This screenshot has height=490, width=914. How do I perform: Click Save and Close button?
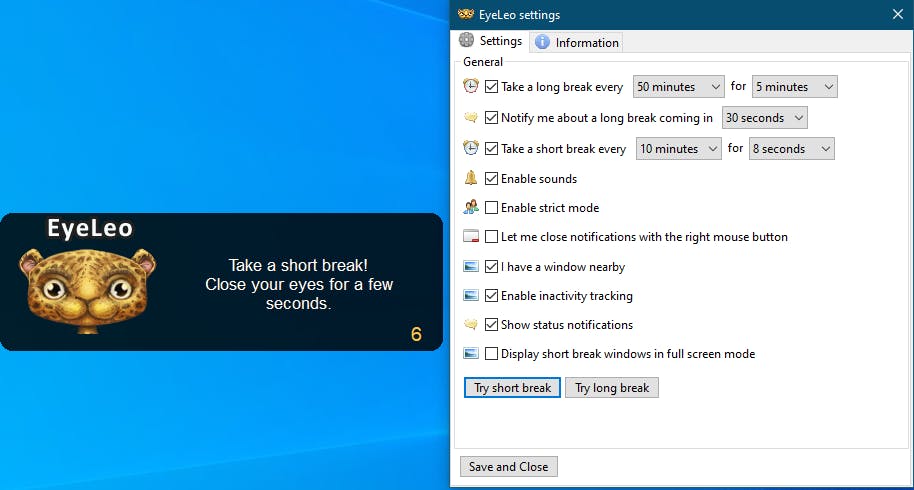coord(509,467)
